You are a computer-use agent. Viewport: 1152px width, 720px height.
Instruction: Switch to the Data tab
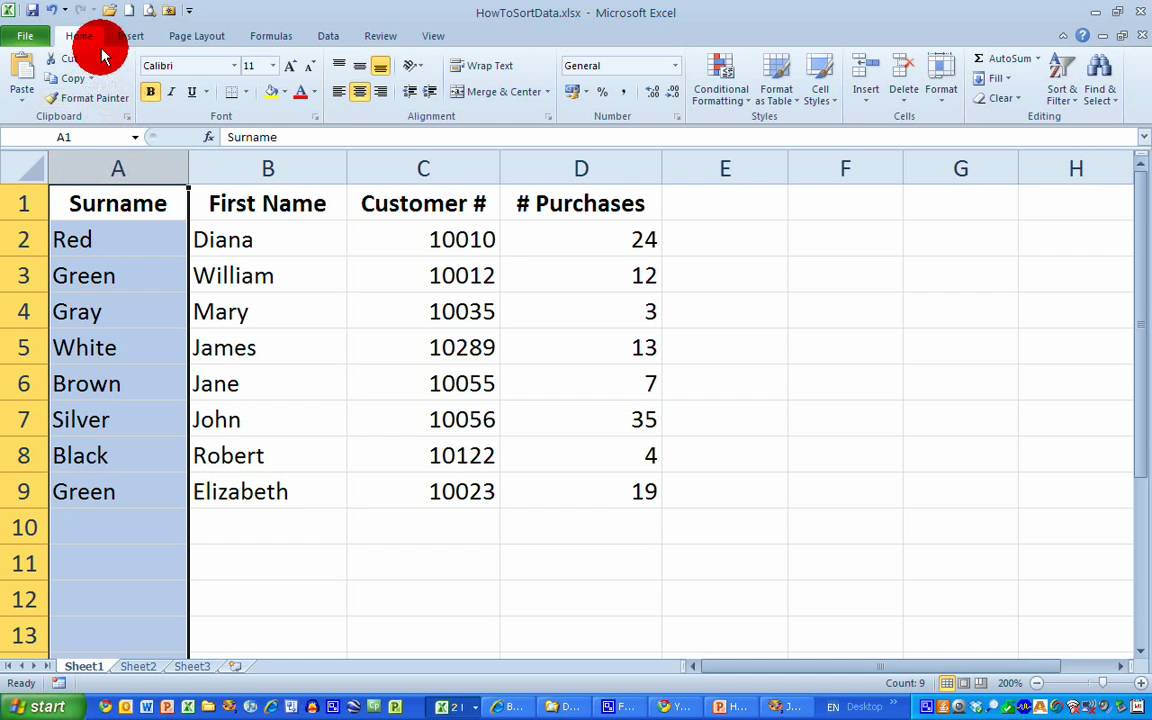pyautogui.click(x=328, y=35)
